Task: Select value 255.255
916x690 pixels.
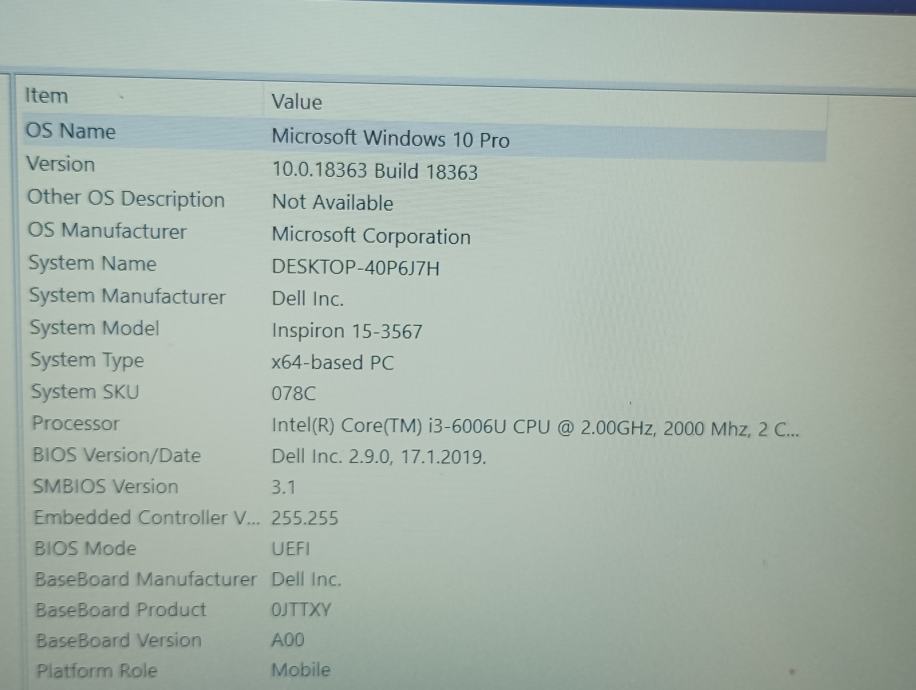Action: tap(304, 518)
